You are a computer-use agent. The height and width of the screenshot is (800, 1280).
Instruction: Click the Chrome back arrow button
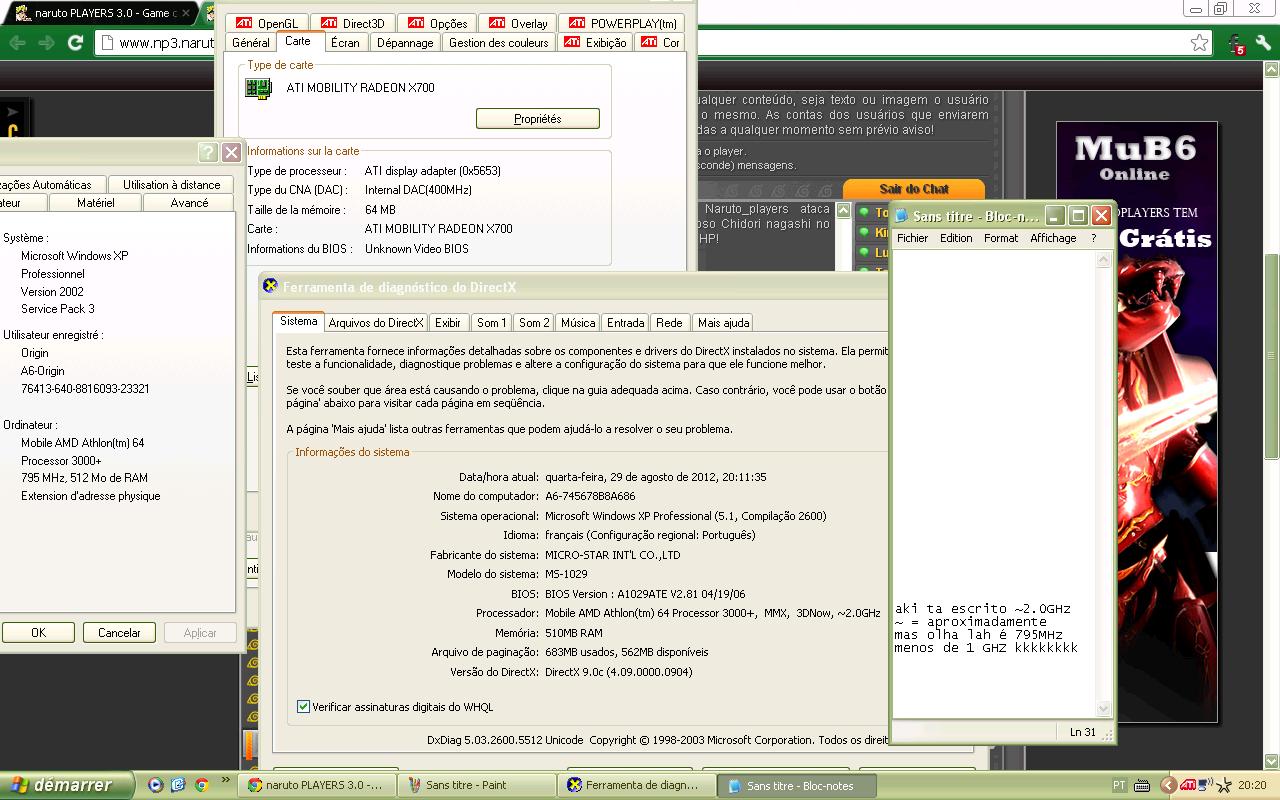17,43
